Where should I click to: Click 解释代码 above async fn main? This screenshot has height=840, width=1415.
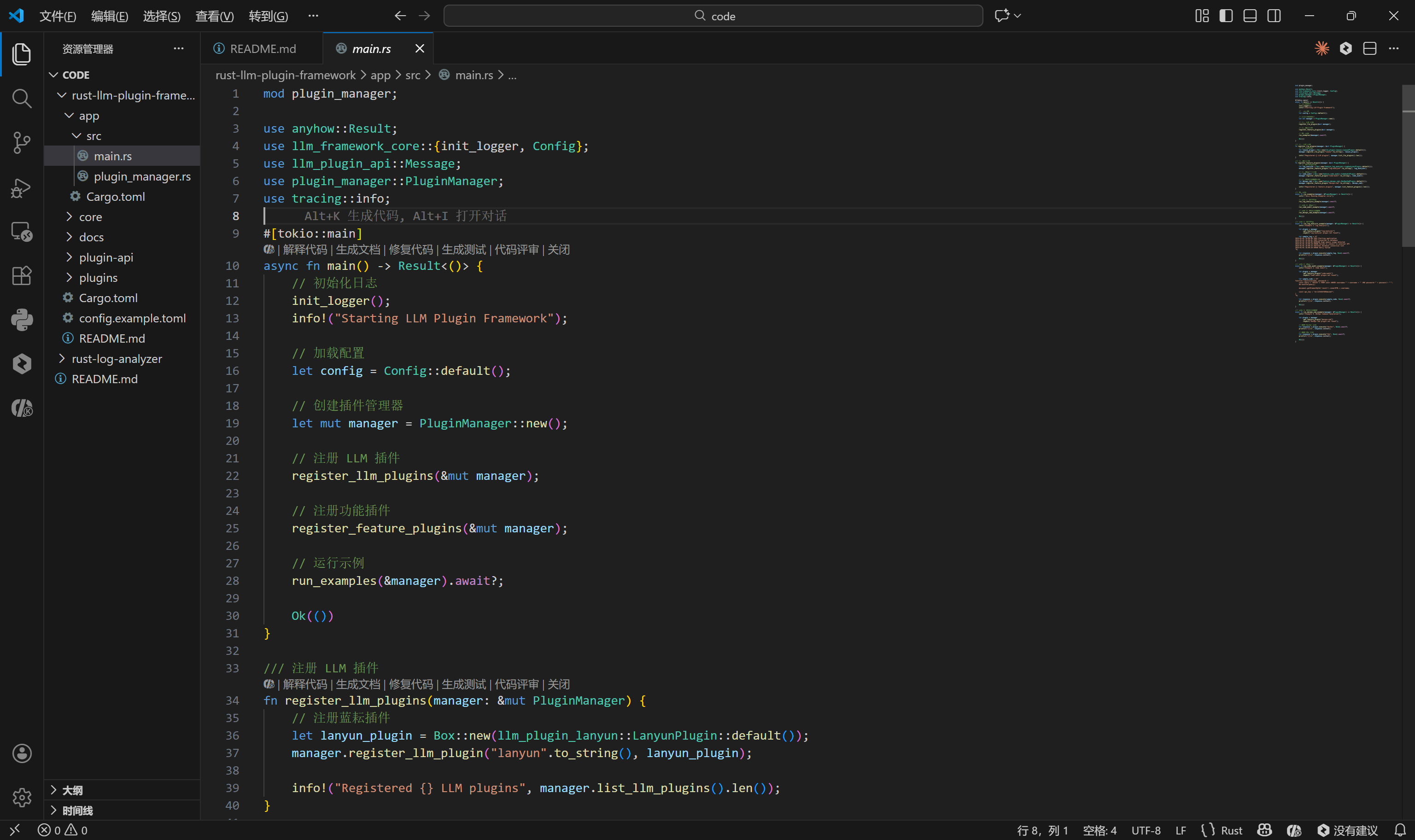coord(304,250)
